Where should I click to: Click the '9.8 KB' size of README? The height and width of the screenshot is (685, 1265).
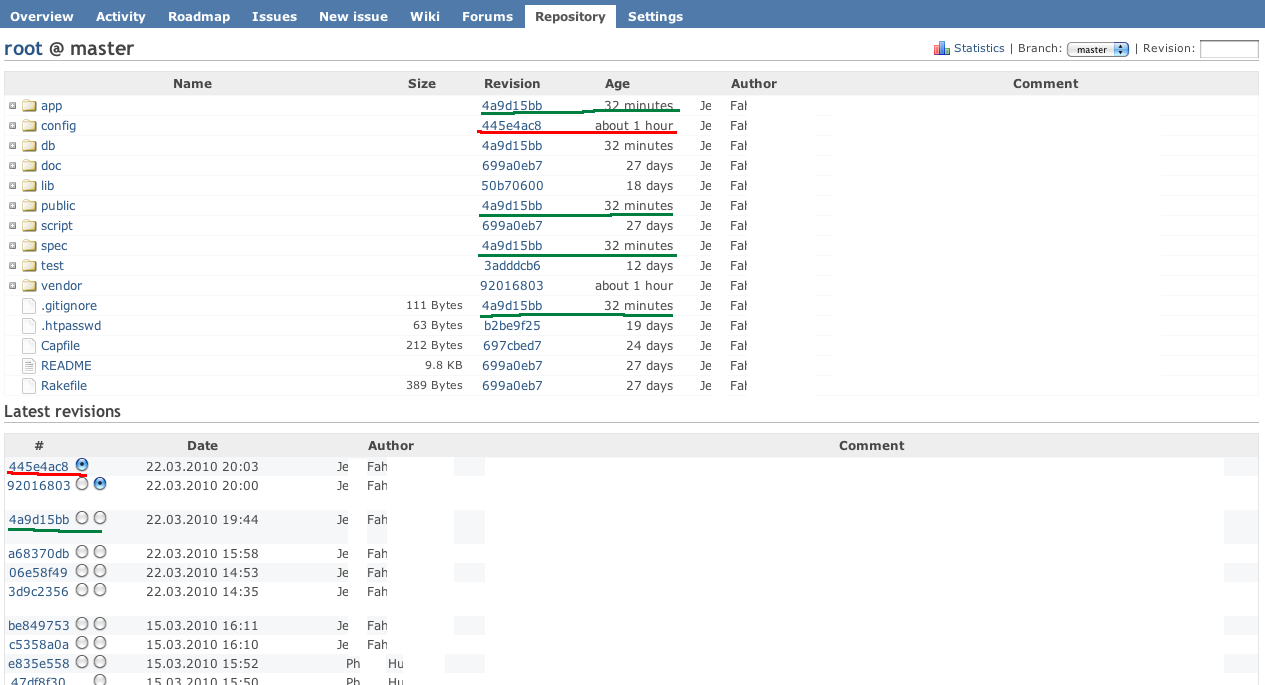(444, 366)
